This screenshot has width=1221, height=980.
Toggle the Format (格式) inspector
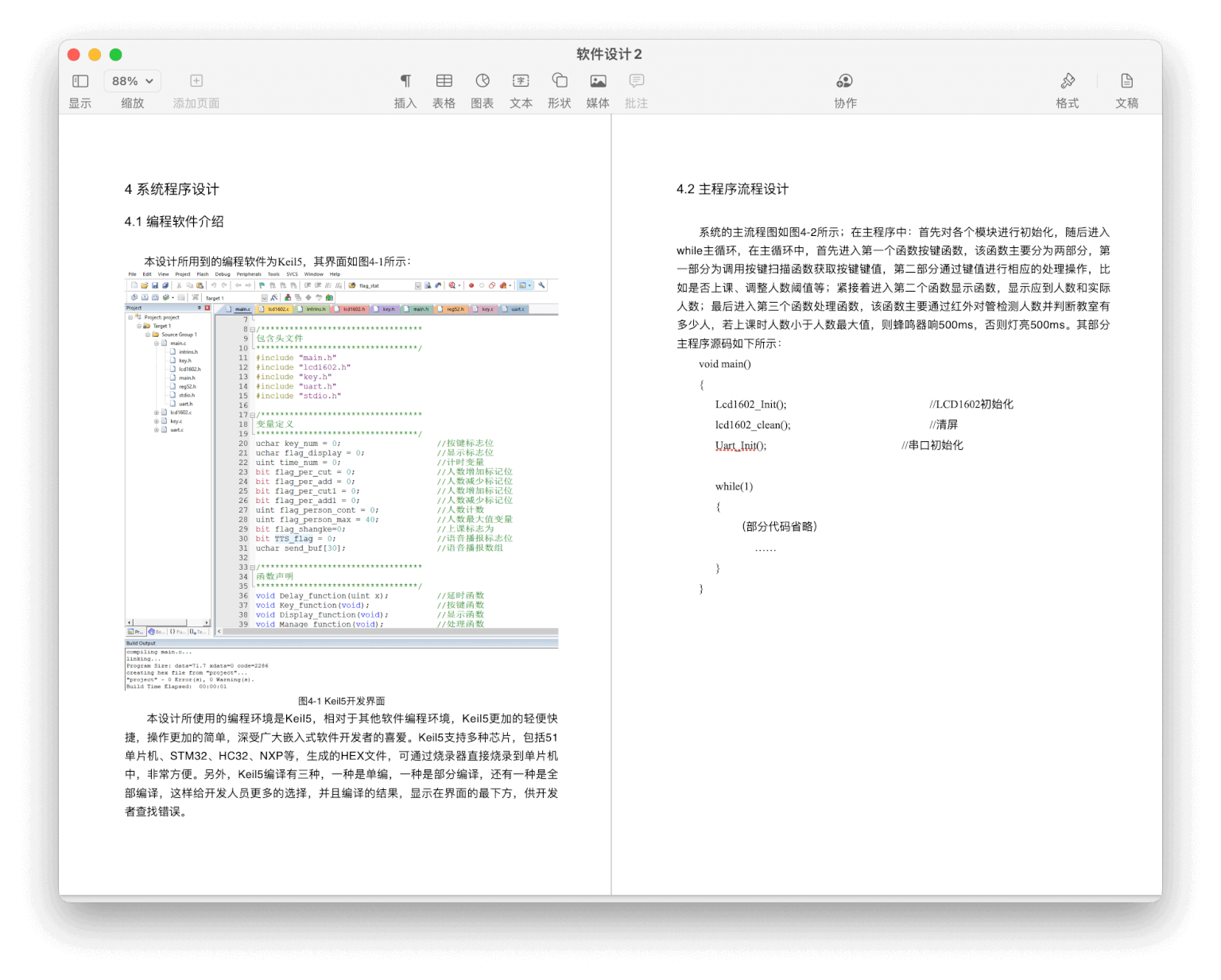tap(1068, 80)
